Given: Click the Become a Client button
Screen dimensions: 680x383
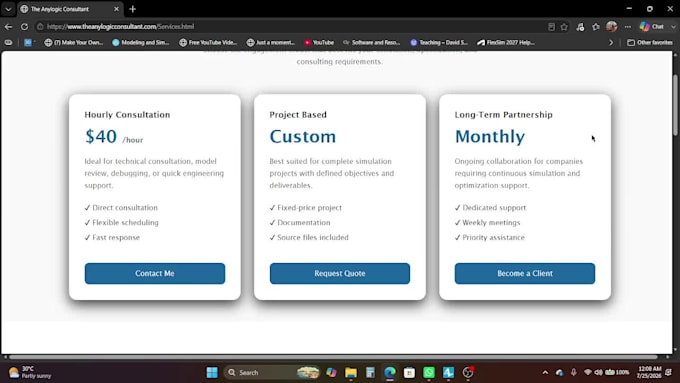Looking at the screenshot, I should pos(525,273).
